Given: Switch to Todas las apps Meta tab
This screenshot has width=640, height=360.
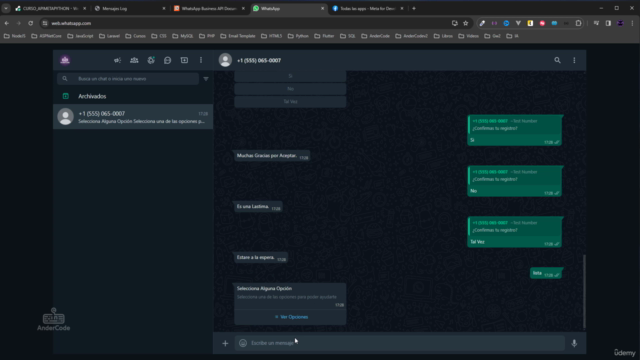Looking at the screenshot, I should click(x=367, y=8).
